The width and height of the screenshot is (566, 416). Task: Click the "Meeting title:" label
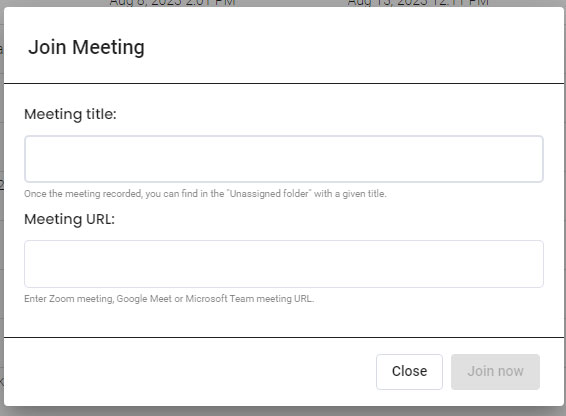point(70,114)
